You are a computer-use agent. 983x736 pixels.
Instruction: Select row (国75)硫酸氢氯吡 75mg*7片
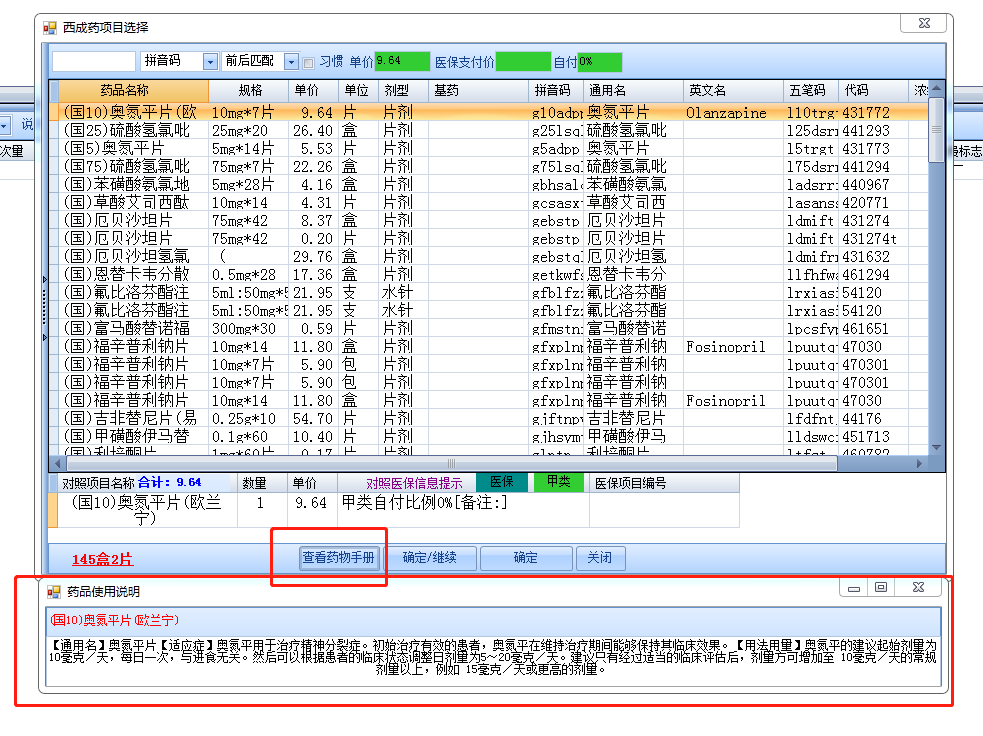(x=488, y=166)
